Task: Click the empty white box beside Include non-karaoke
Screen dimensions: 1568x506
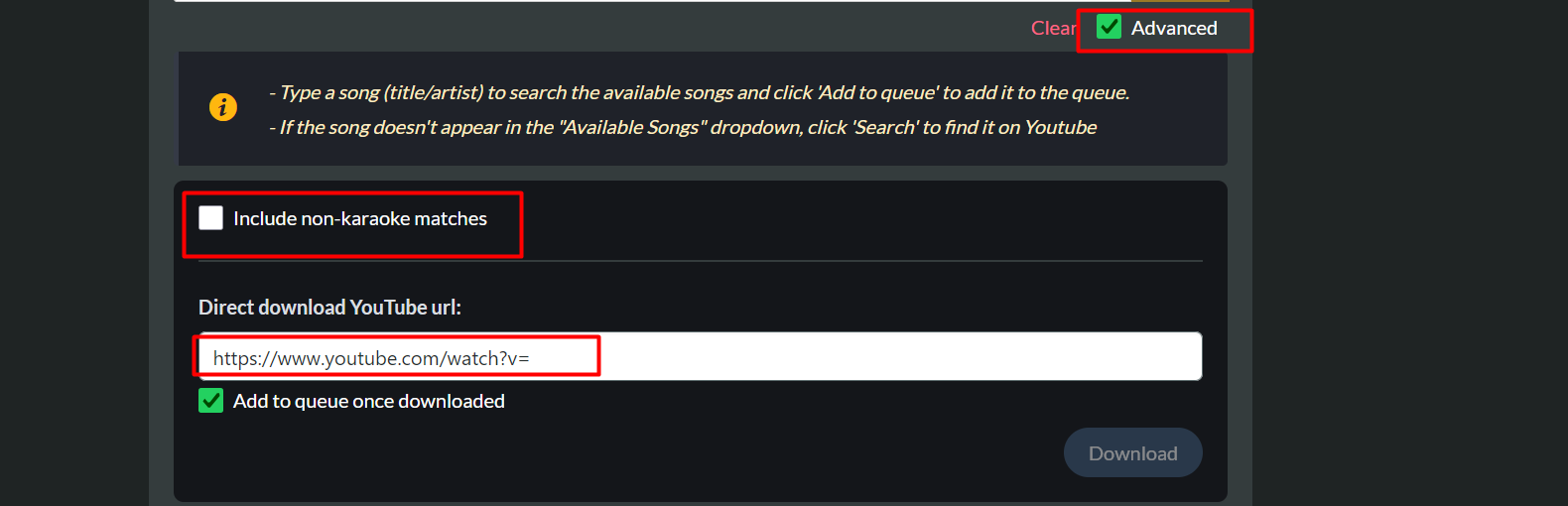Action: (211, 218)
